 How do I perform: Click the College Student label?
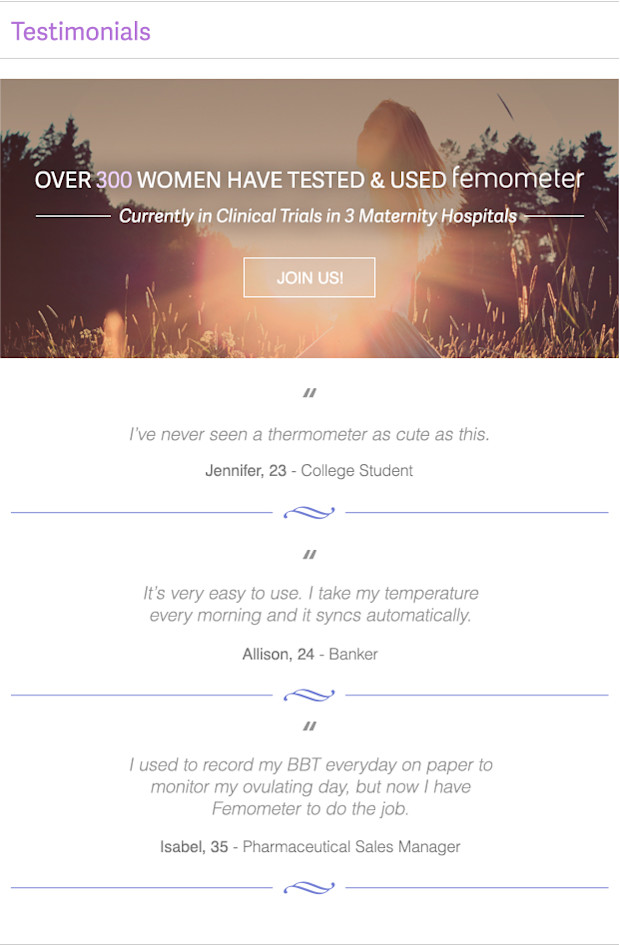tap(357, 471)
